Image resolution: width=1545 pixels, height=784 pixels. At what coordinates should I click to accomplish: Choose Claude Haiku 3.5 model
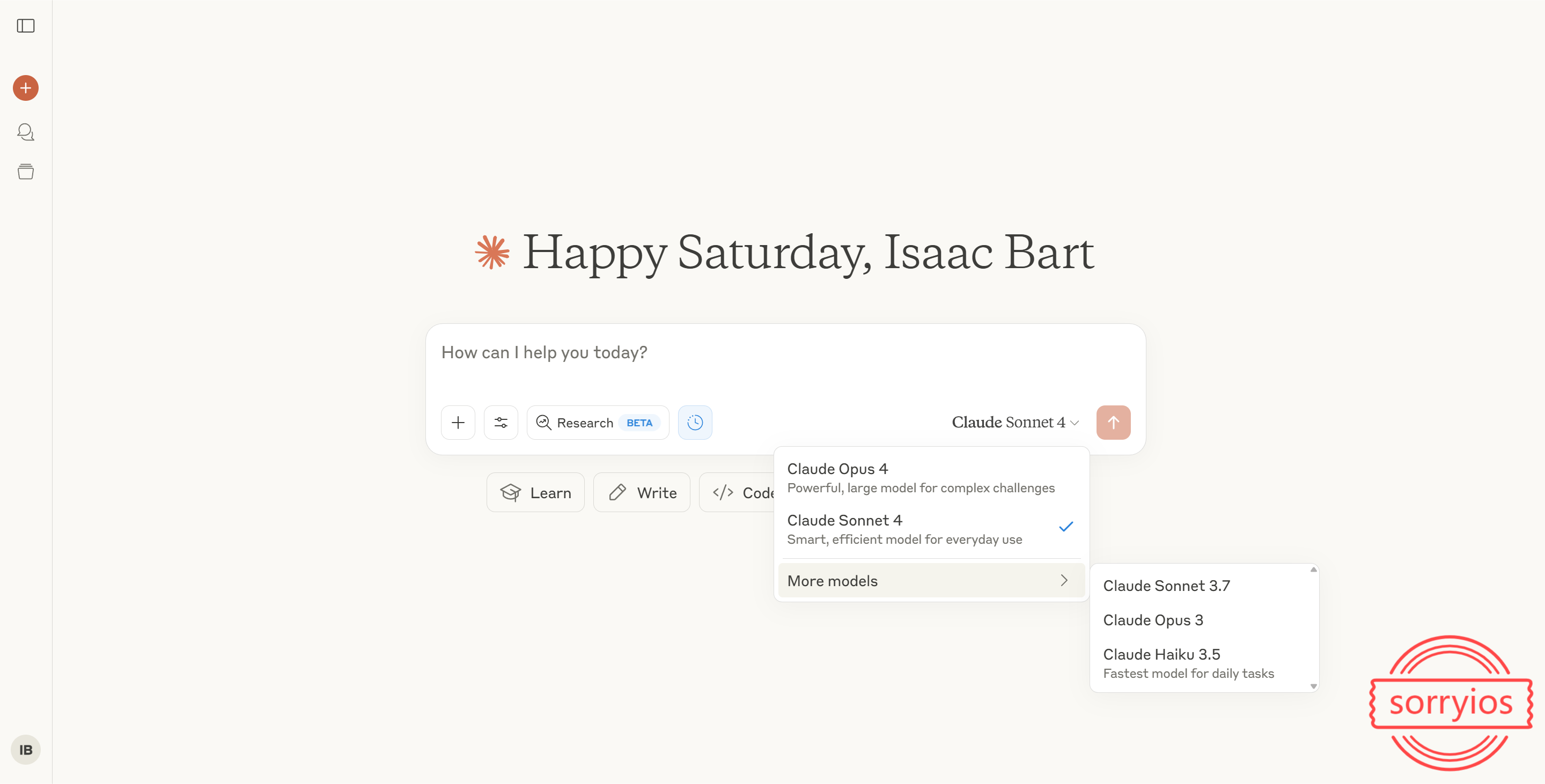coord(1201,663)
